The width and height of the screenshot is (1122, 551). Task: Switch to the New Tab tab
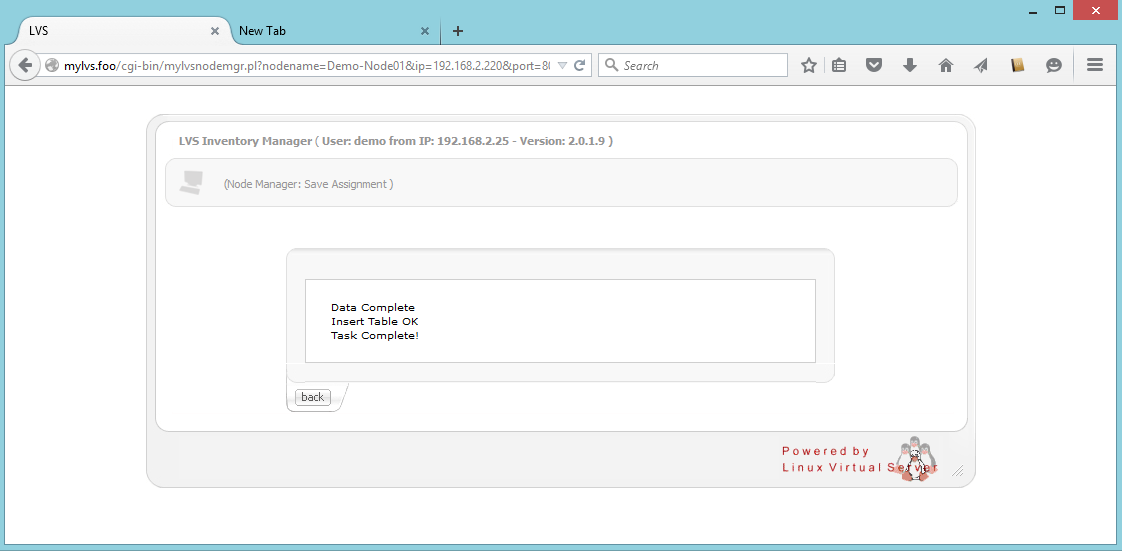(320, 31)
